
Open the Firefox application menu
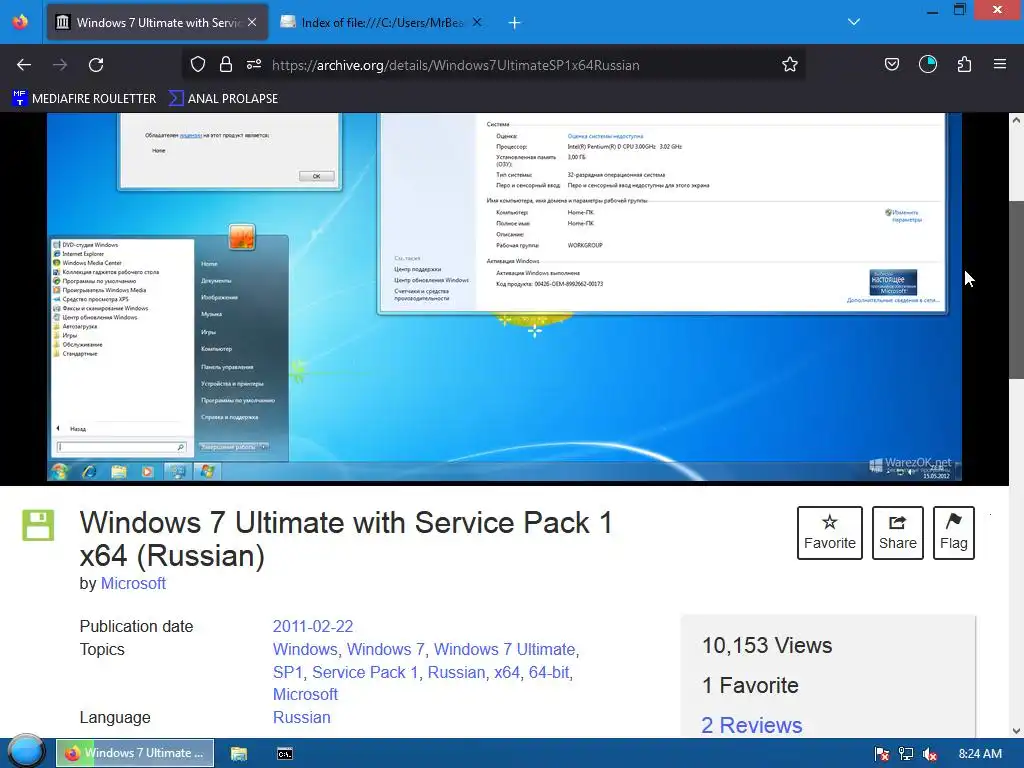coord(1000,64)
